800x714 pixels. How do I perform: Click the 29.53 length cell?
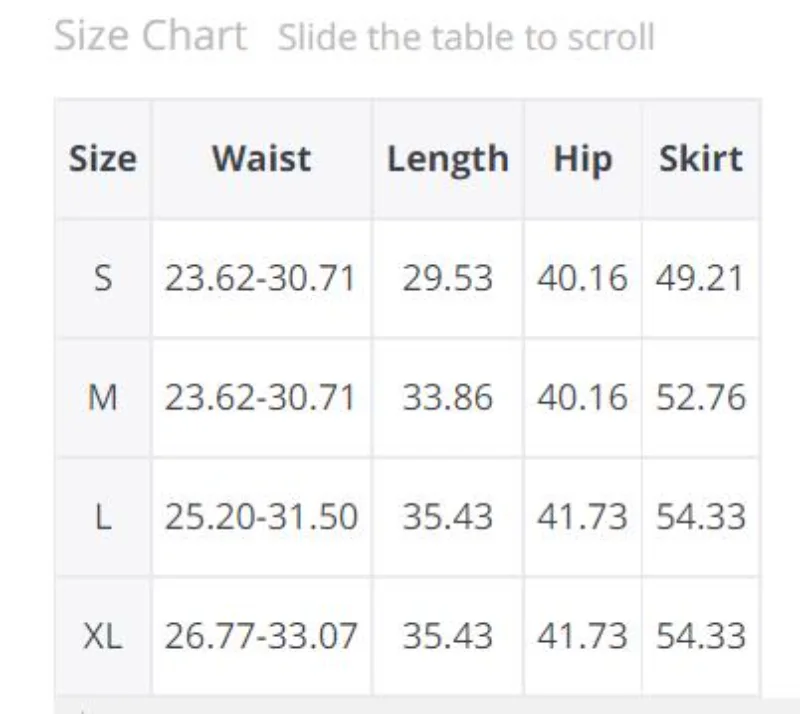[447, 278]
